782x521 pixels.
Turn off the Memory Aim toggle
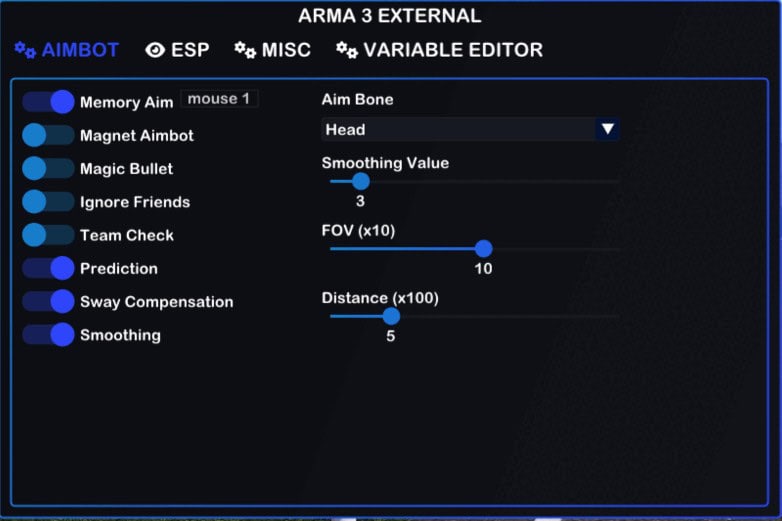coord(48,102)
